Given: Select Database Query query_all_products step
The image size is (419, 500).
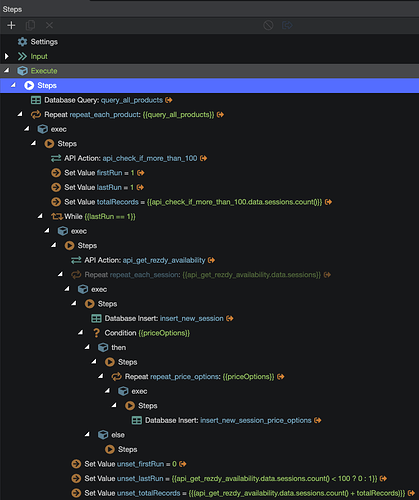Looking at the screenshot, I should tap(209, 100).
